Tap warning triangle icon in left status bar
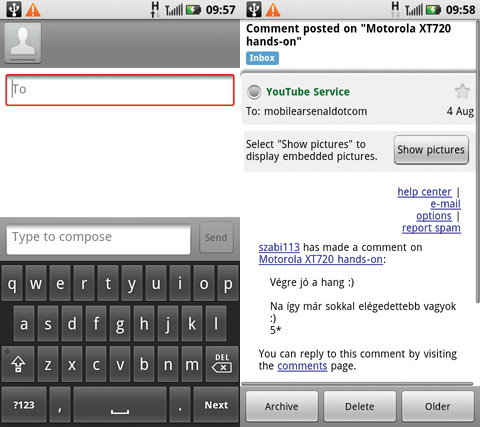Viewport: 480px width, 427px height. (33, 10)
